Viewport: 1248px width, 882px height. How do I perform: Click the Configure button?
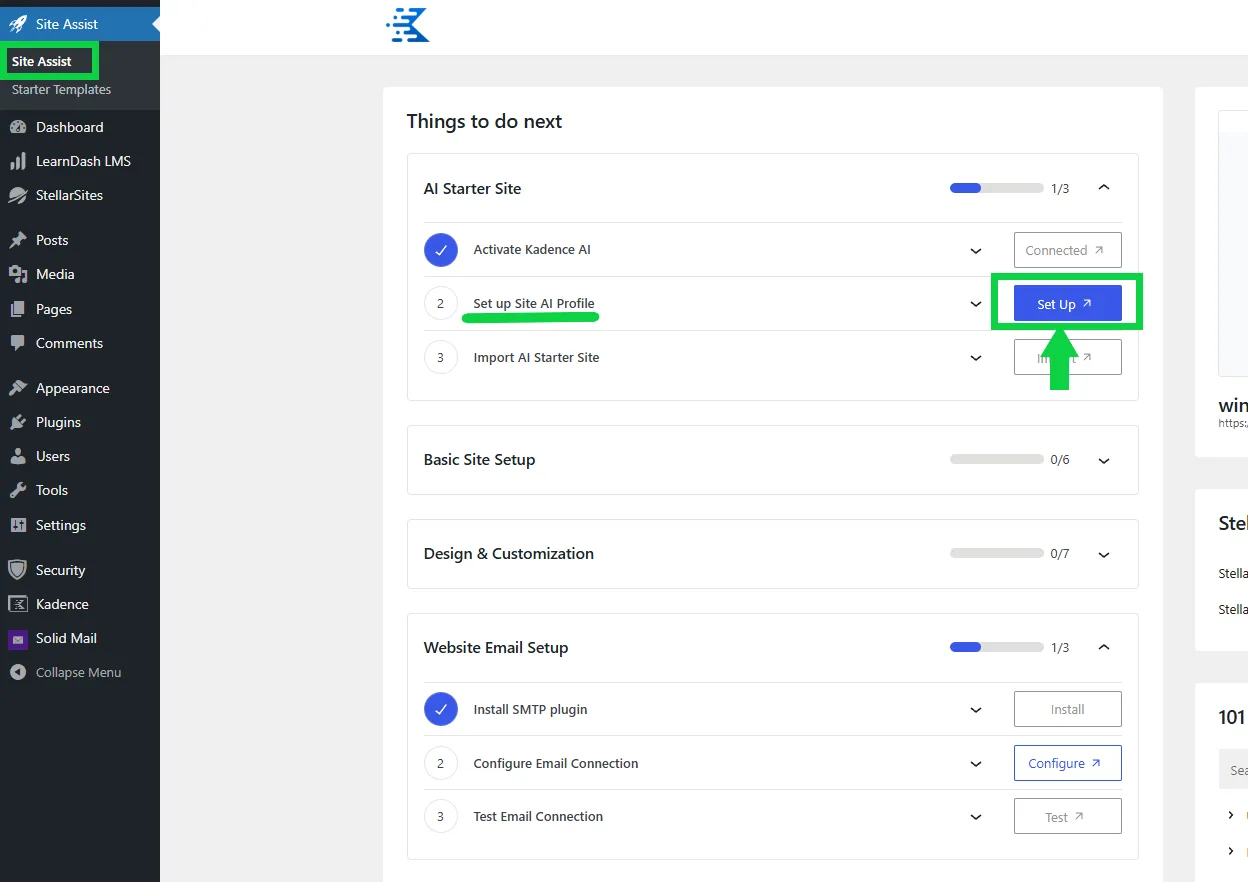[x=1067, y=763]
